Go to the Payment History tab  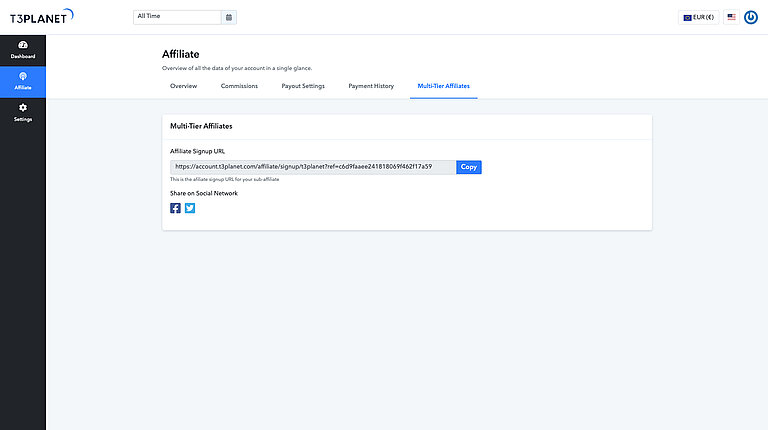click(371, 86)
